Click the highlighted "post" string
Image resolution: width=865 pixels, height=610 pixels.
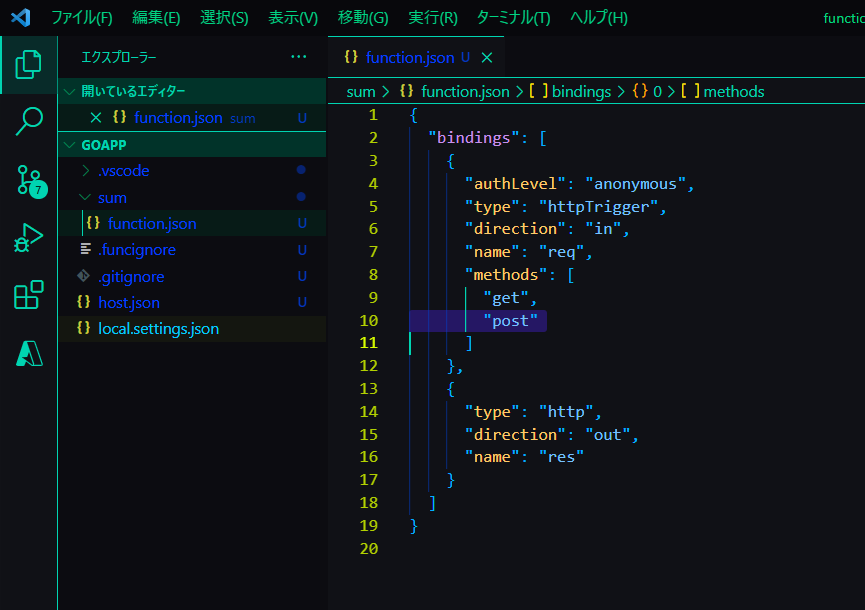point(510,321)
